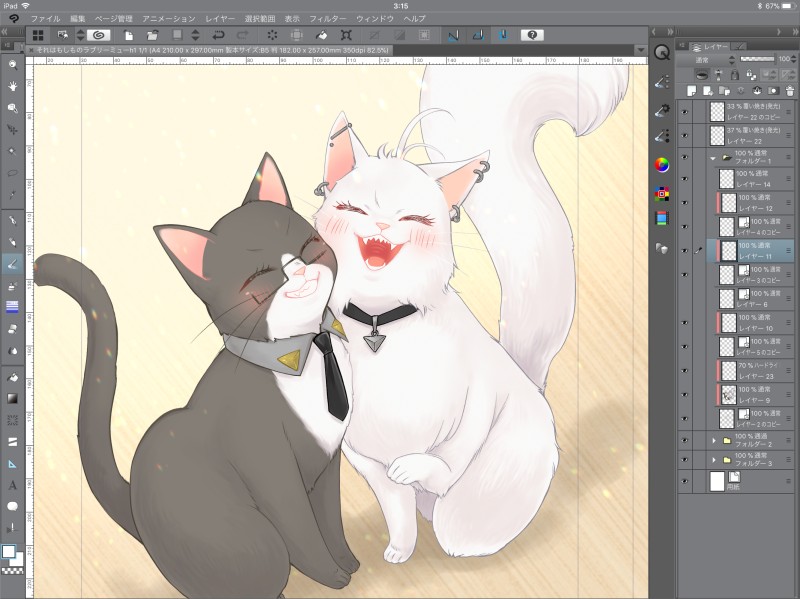800x599 pixels.
Task: Open the ウィンドウ menu
Action: [x=374, y=18]
